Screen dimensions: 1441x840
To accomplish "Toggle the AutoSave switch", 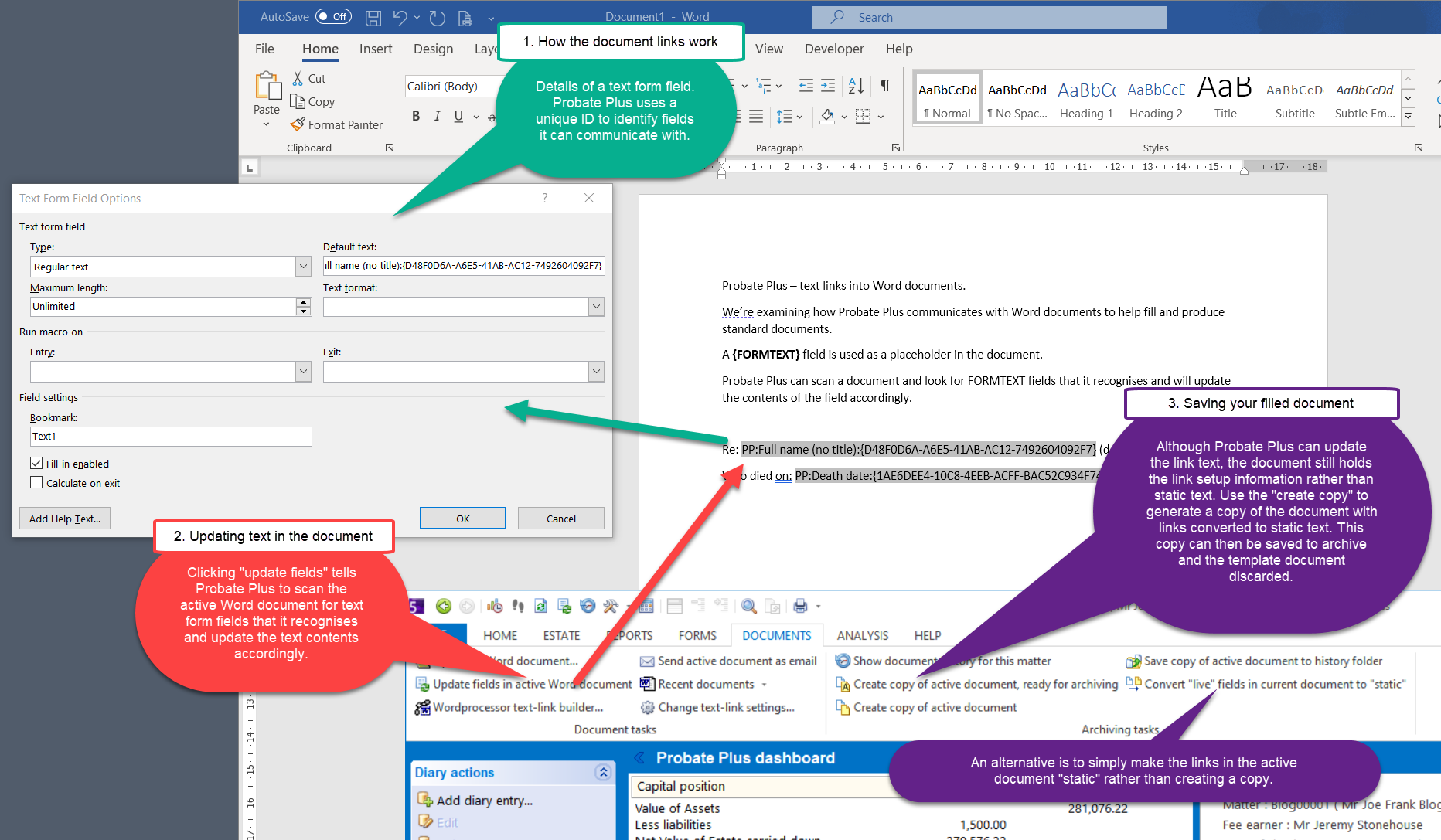I will [x=333, y=17].
